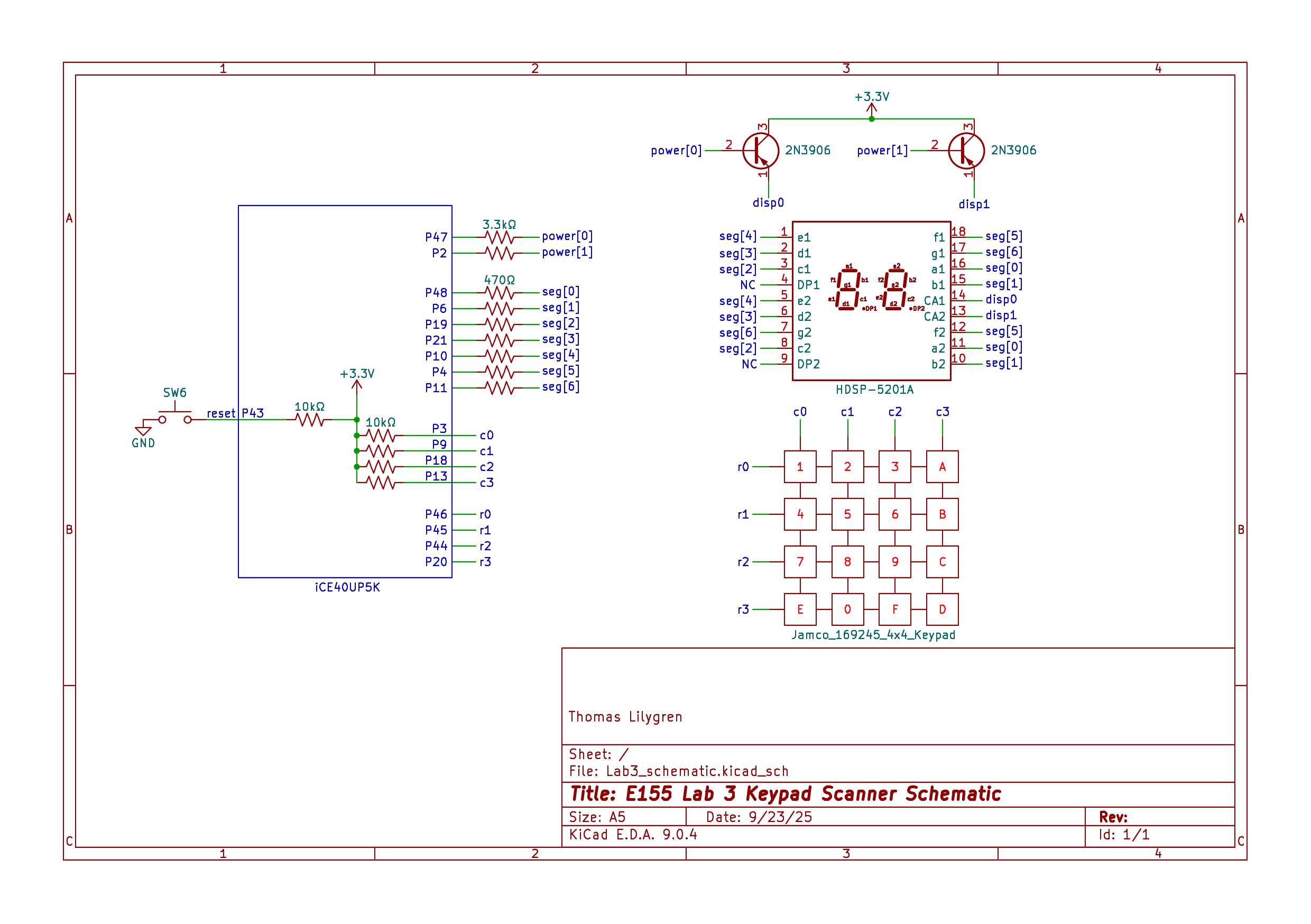1311x924 pixels.
Task: Click the left 2N3906 transistor symbol
Action: [x=761, y=151]
